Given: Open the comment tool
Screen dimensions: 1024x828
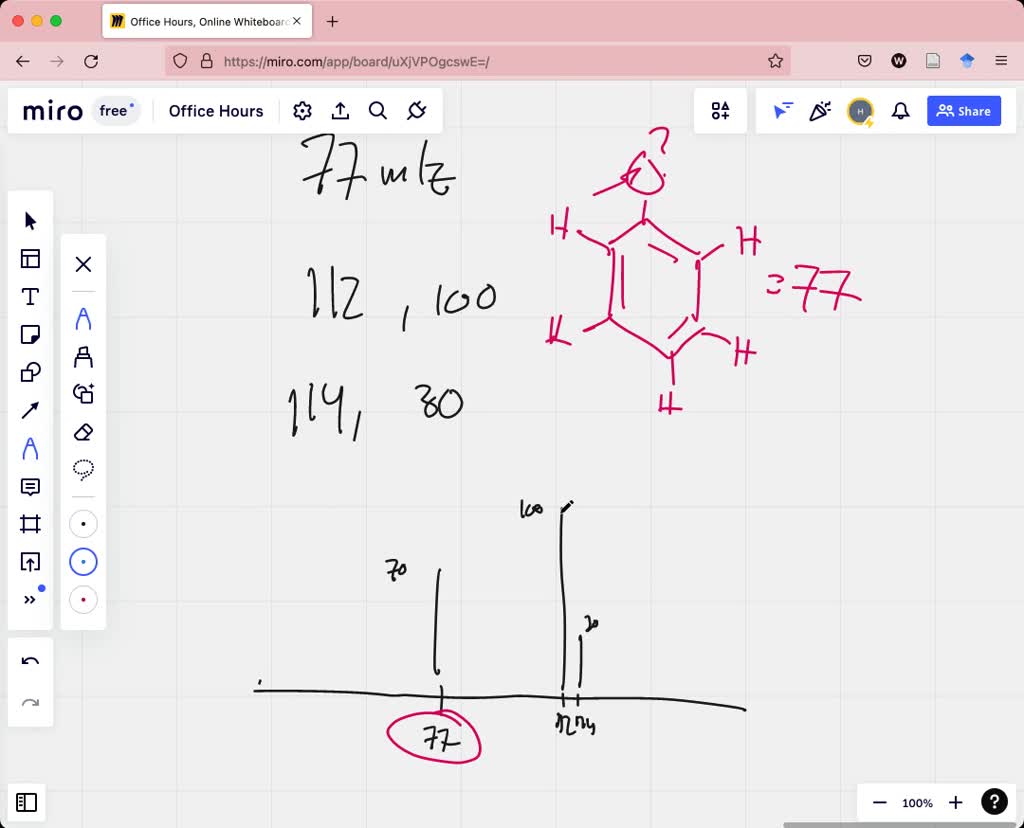Looking at the screenshot, I should (x=30, y=486).
